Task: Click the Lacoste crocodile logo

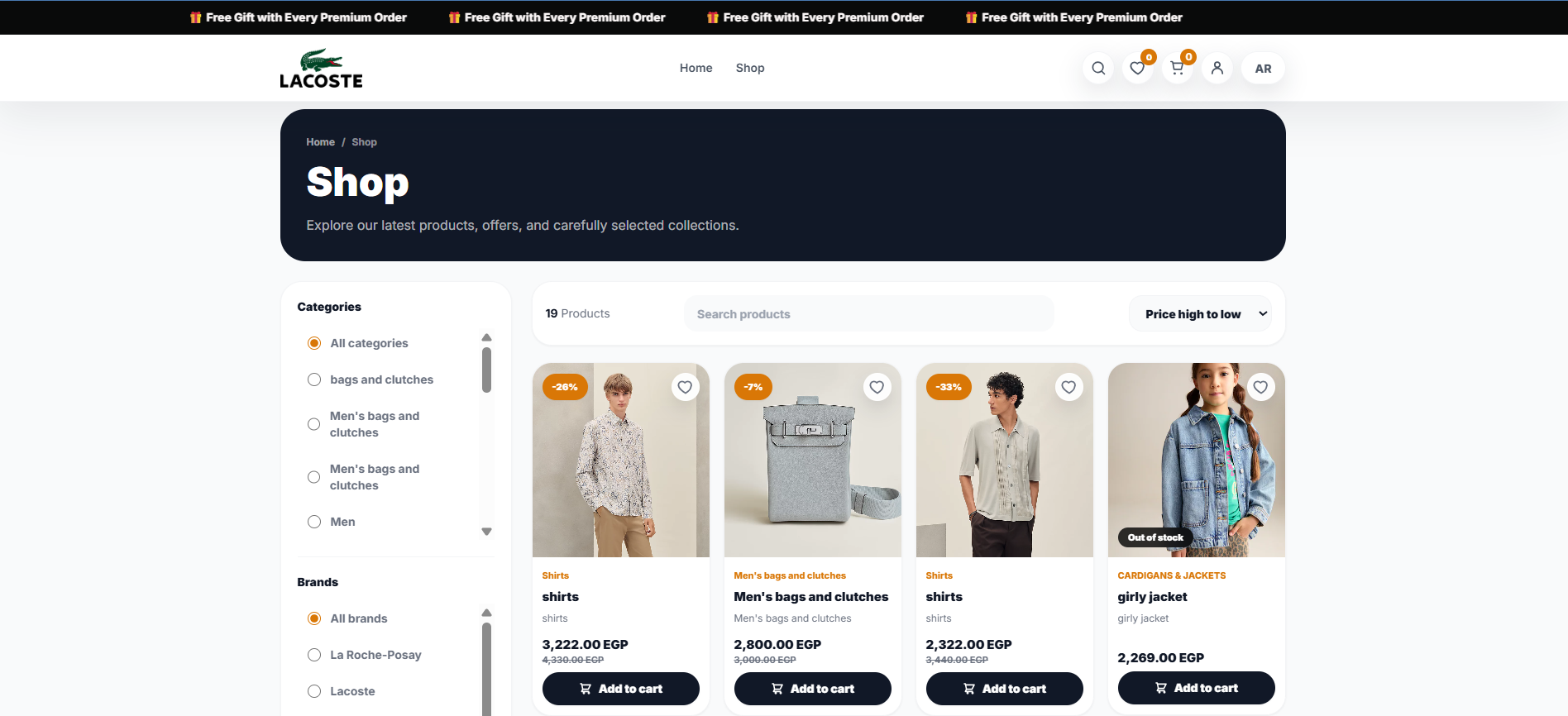Action: (x=321, y=69)
